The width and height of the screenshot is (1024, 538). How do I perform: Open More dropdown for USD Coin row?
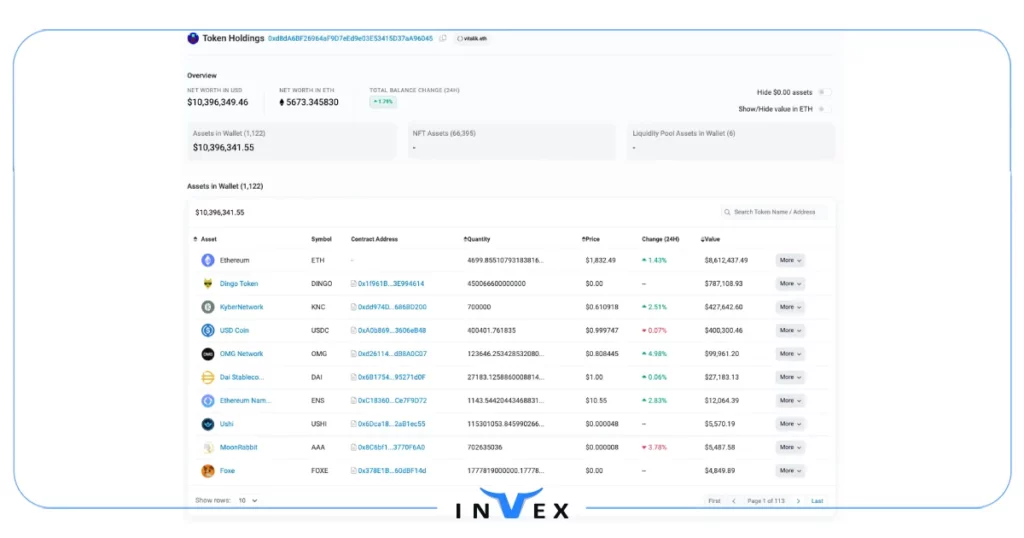[790, 330]
